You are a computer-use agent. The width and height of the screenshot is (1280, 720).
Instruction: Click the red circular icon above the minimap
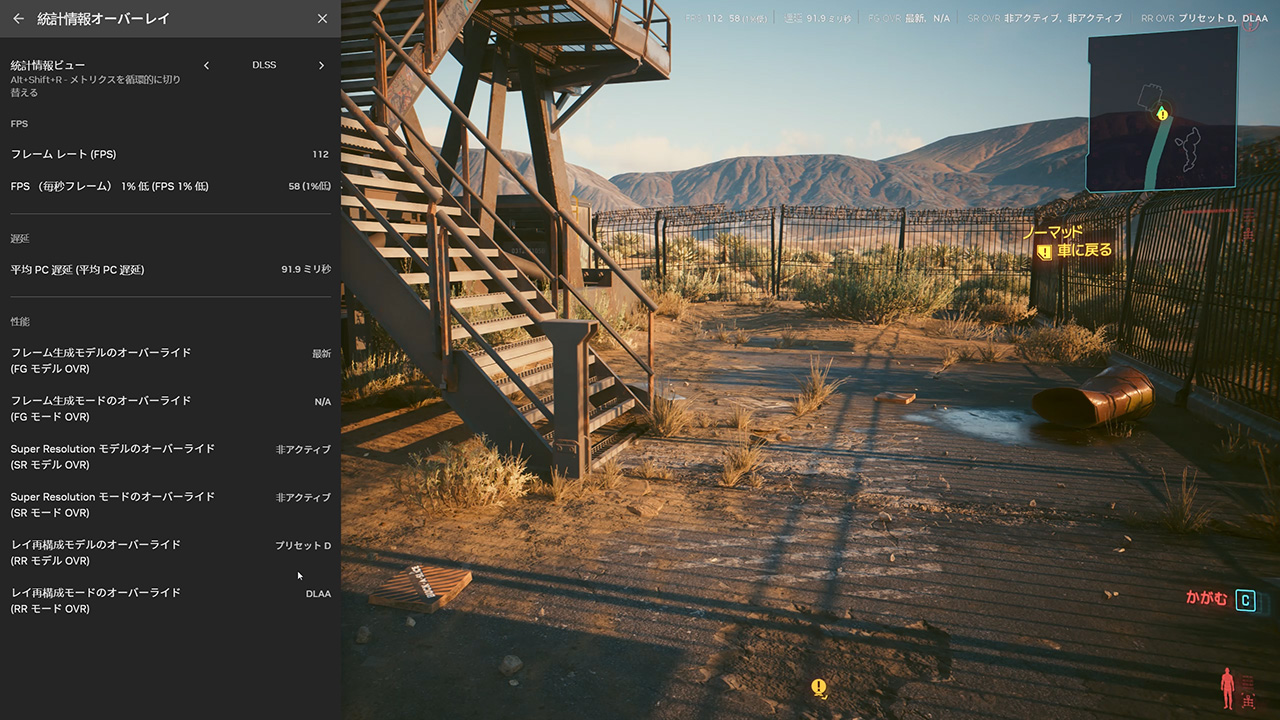pyautogui.click(x=1252, y=24)
